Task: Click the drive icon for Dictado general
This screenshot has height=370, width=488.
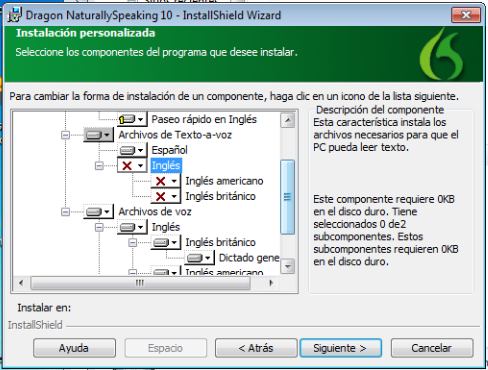Action: (x=199, y=258)
